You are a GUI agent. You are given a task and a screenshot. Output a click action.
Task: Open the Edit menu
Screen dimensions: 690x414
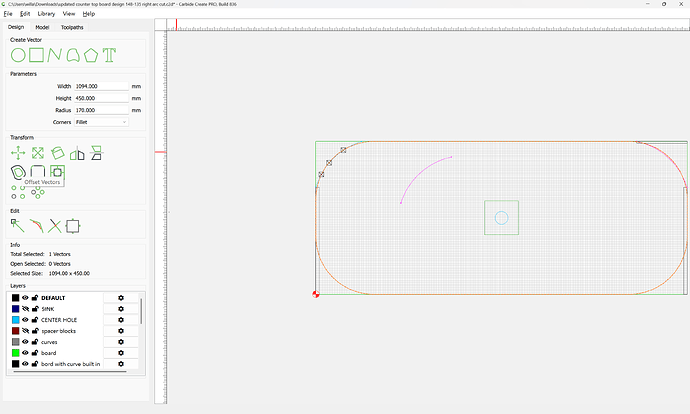(25, 14)
